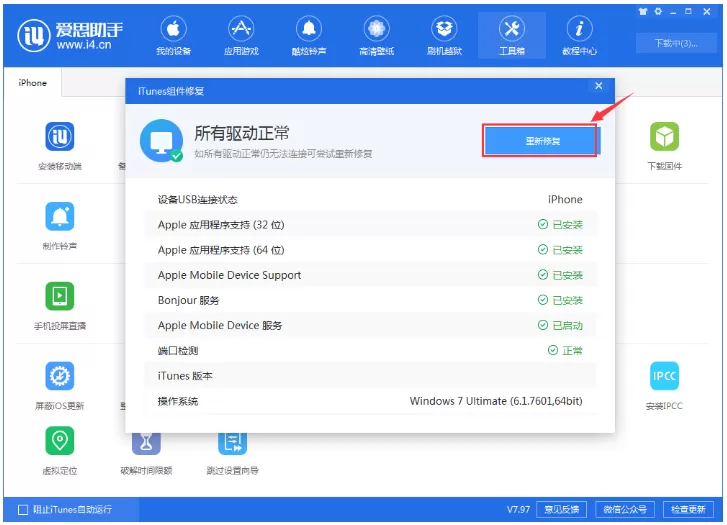Select the Apple 应用程序支持 (64 位) row
The height and width of the screenshot is (525, 727).
coord(370,250)
